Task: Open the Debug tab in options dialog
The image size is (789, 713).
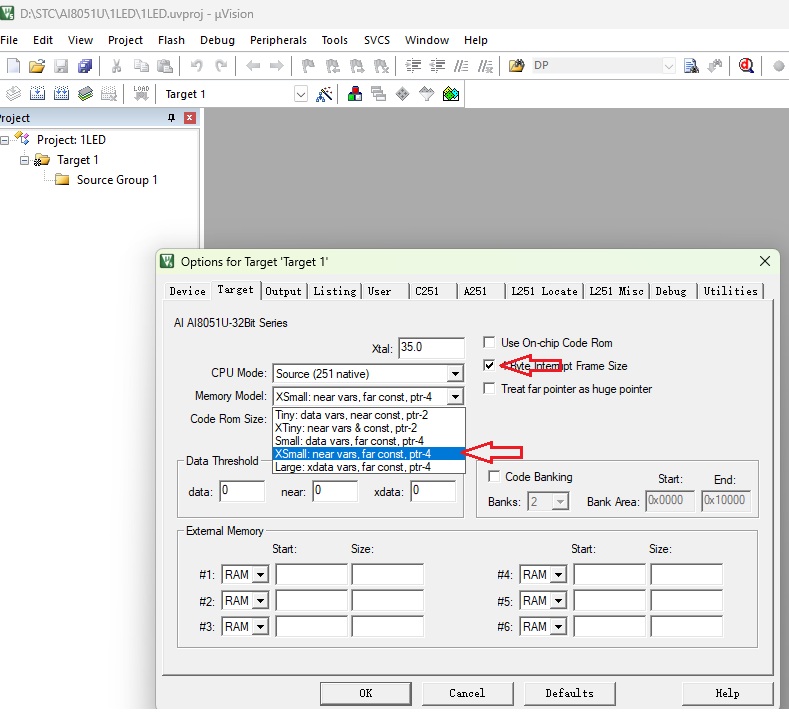Action: tap(671, 291)
